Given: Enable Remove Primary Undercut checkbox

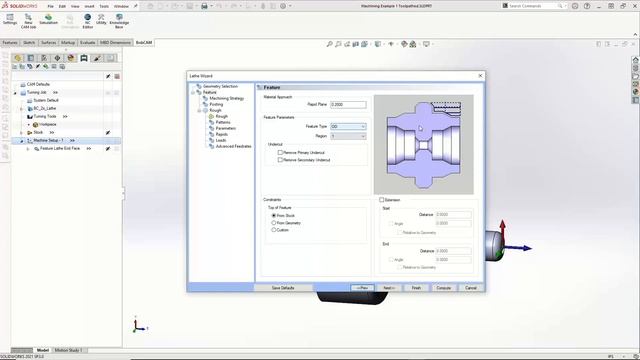Looking at the screenshot, I should coord(280,153).
